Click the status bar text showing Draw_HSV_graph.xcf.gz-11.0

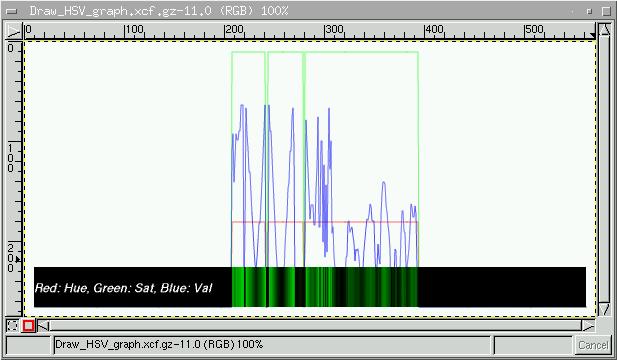click(x=159, y=345)
